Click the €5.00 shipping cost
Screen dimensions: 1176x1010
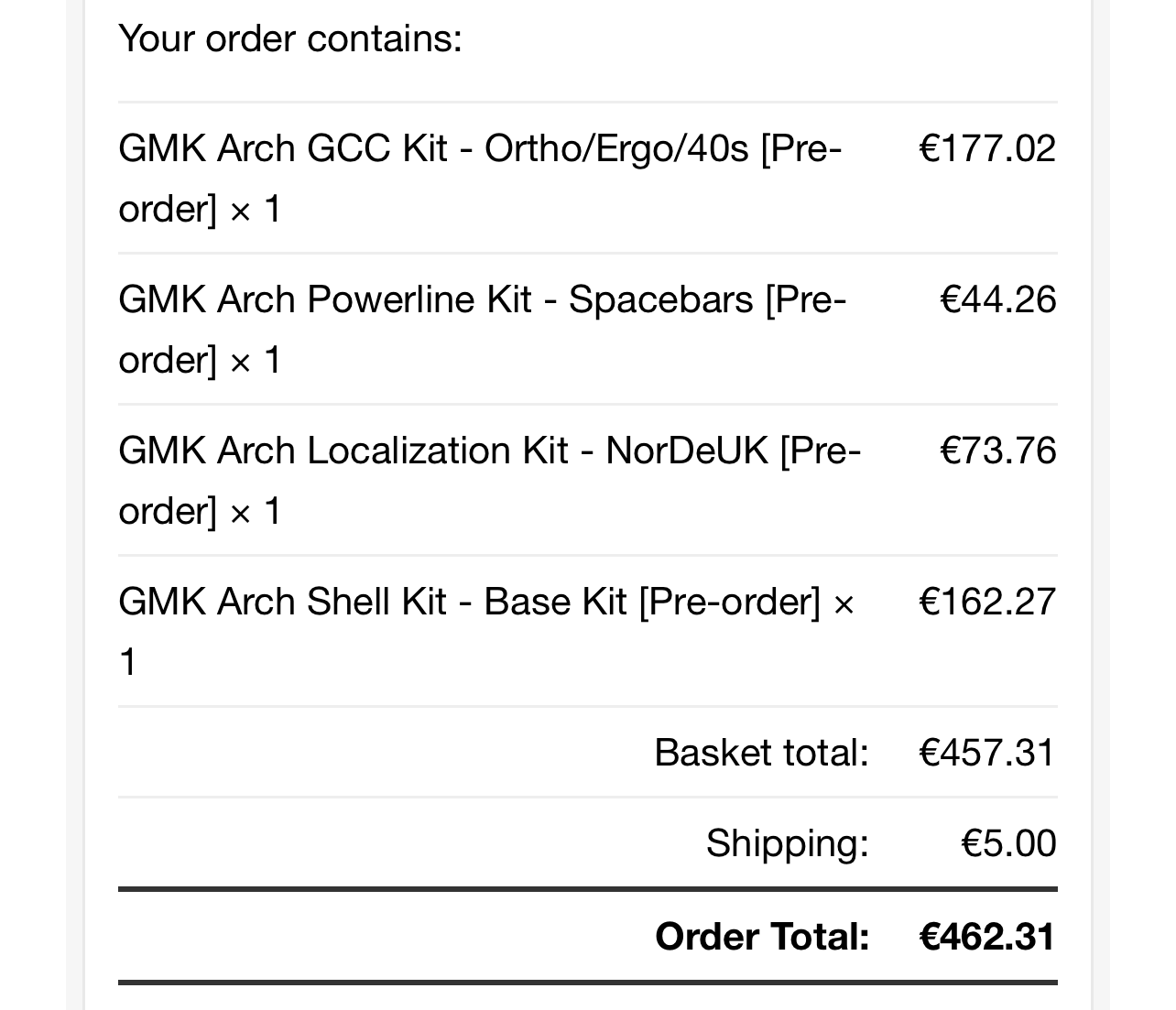coord(1008,842)
